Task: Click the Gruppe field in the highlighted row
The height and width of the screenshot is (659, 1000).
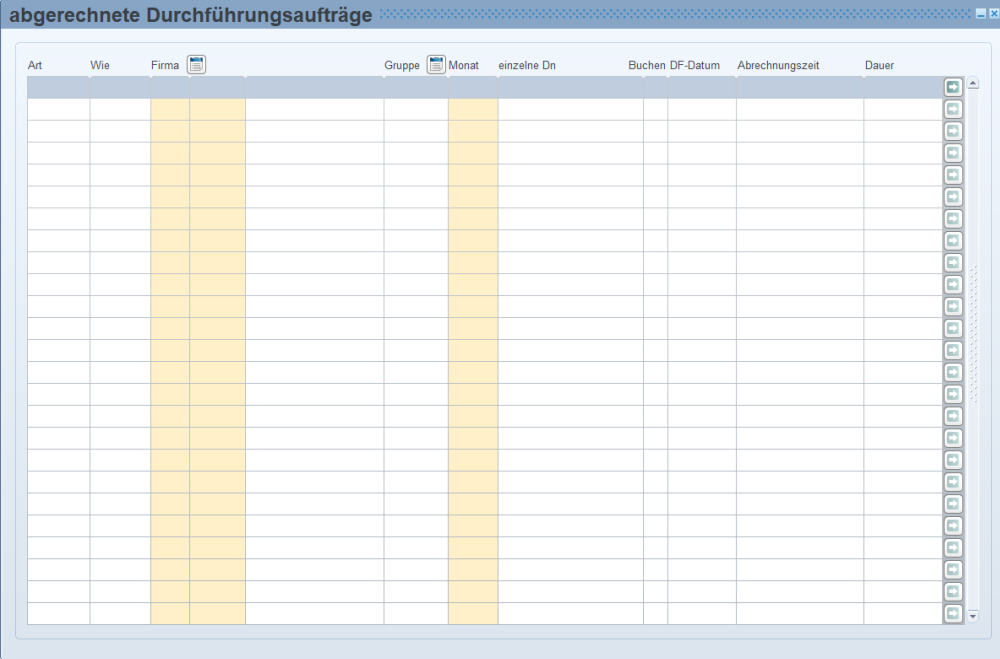Action: click(x=416, y=87)
